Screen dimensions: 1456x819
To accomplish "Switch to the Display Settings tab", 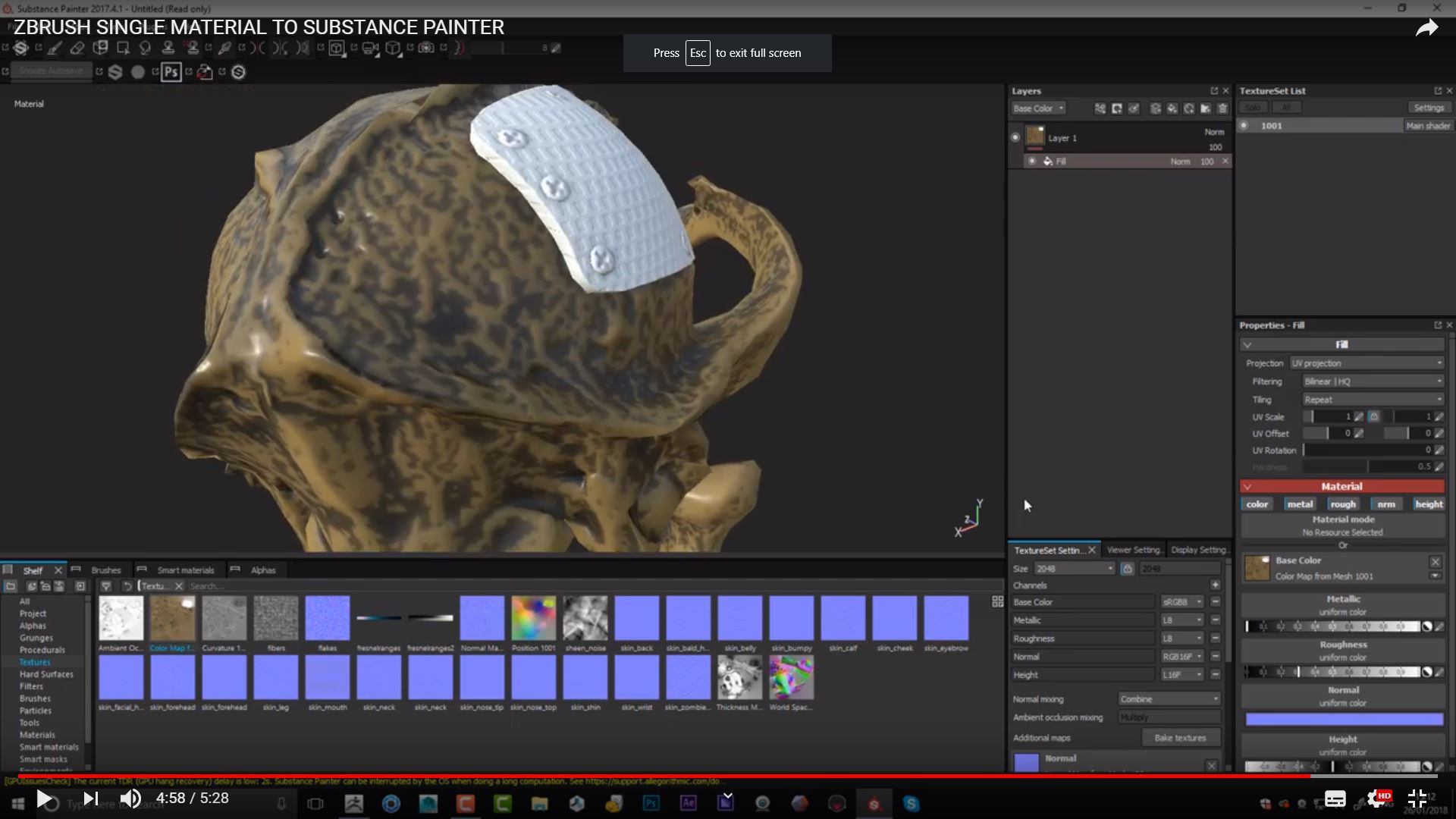I will click(x=1198, y=550).
